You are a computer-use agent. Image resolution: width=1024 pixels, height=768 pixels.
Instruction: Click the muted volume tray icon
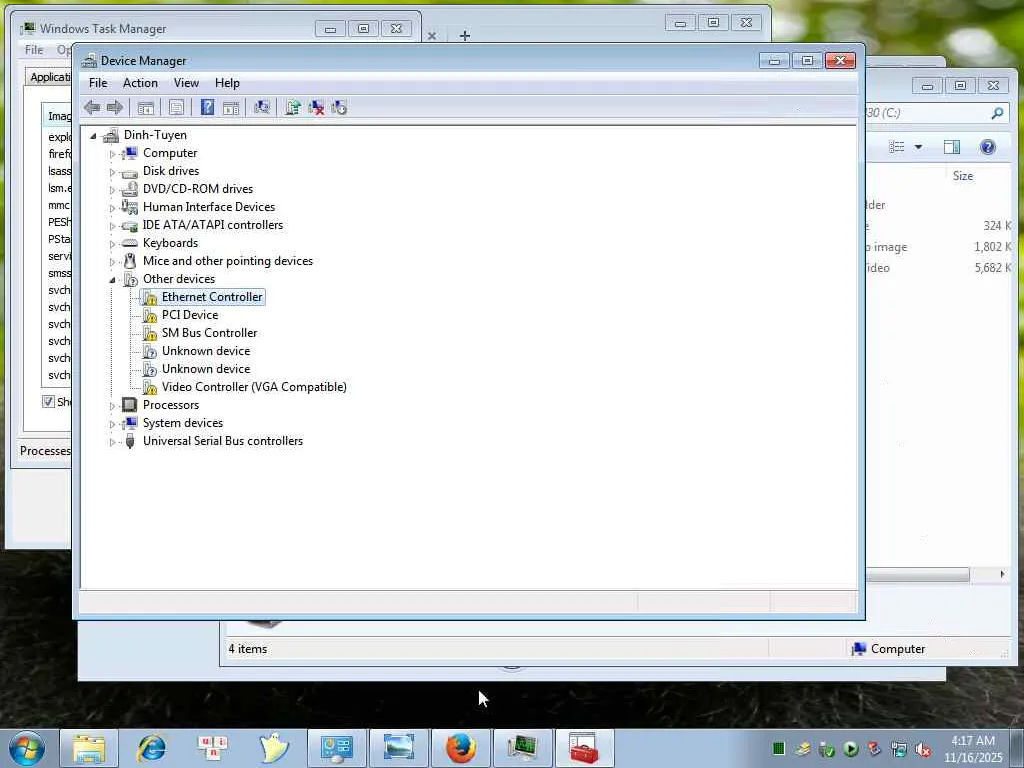(923, 750)
